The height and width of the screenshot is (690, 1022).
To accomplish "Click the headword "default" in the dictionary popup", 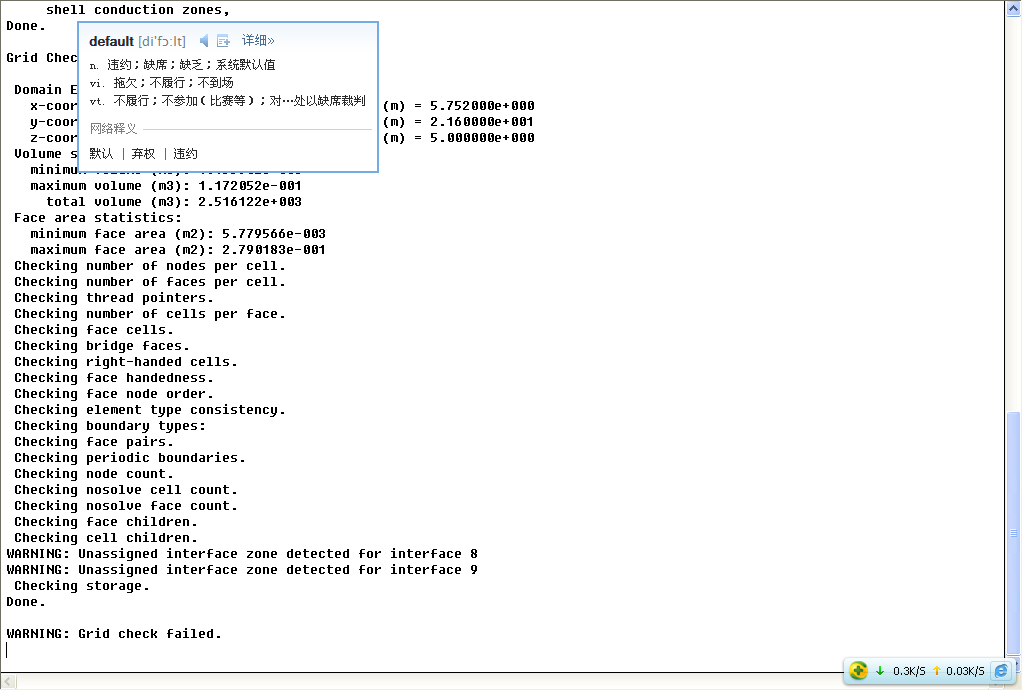I will [111, 42].
